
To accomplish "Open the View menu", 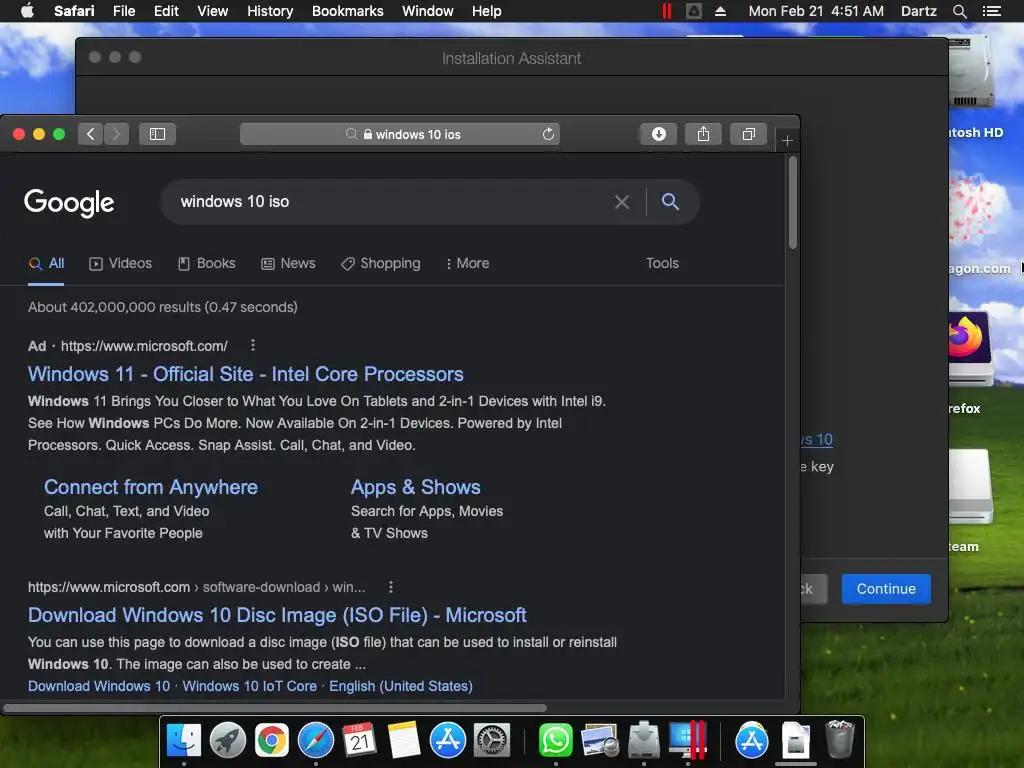I will coord(212,11).
